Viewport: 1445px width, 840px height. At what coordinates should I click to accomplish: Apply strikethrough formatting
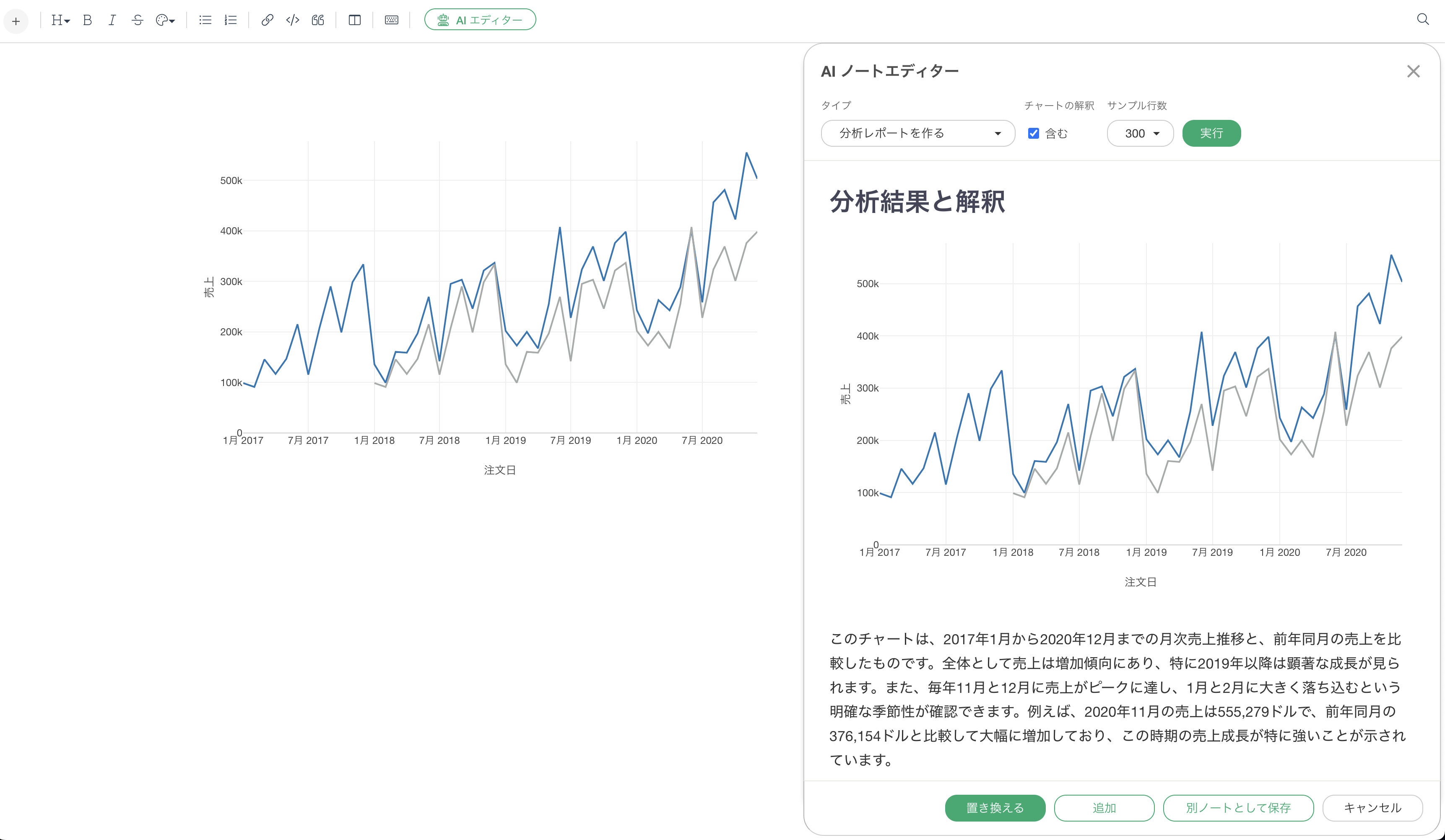[137, 21]
